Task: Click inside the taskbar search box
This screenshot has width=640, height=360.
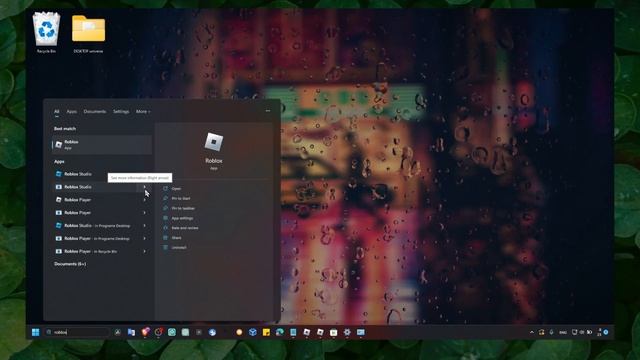Action: [77, 332]
